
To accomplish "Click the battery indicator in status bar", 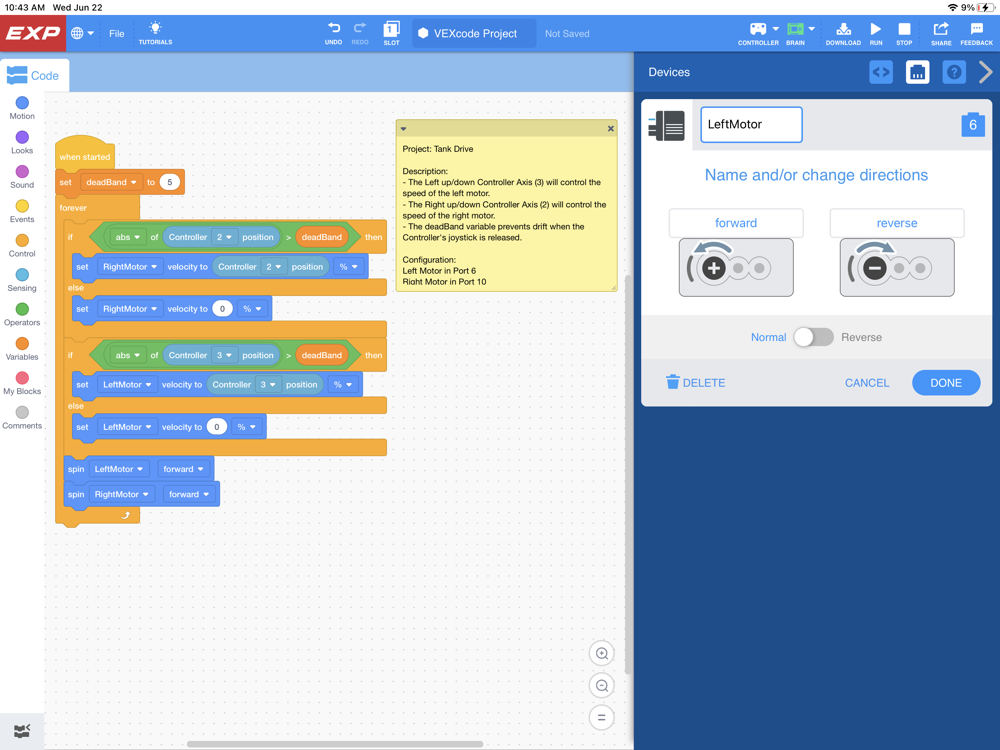I will point(986,8).
